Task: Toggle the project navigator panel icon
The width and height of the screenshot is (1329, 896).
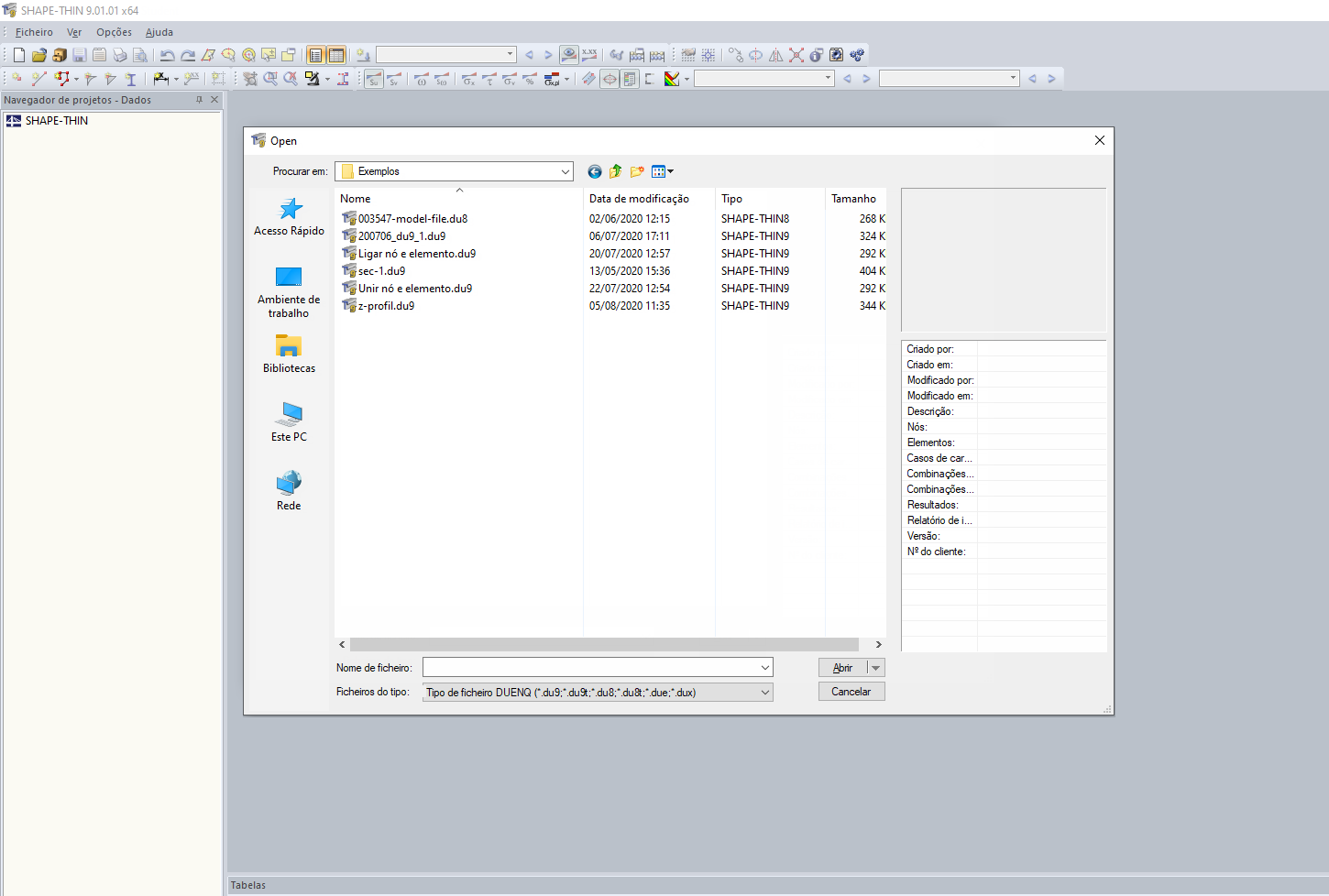Action: pyautogui.click(x=316, y=55)
